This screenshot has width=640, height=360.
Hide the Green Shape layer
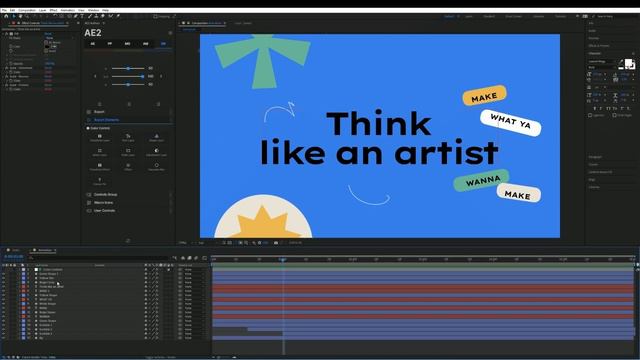4,321
